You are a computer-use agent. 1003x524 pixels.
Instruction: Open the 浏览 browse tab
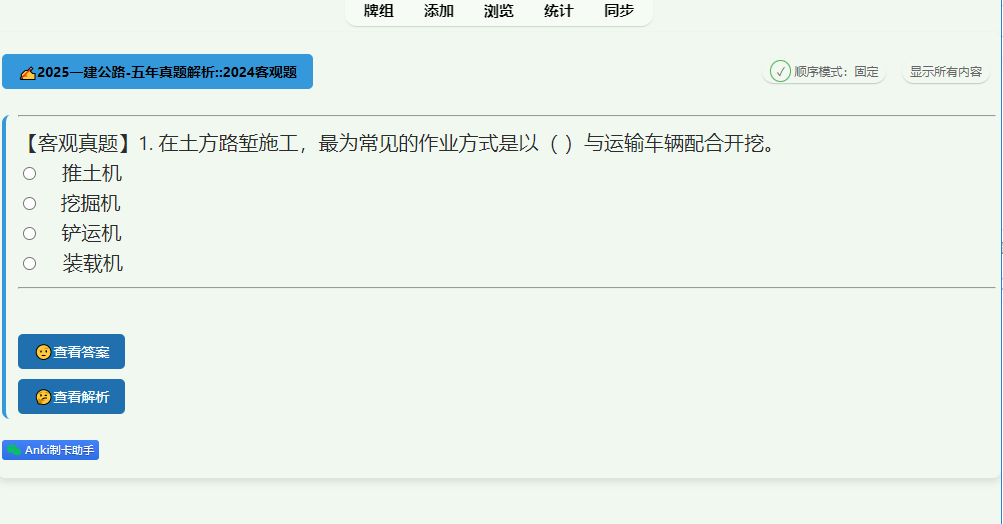coord(499,11)
